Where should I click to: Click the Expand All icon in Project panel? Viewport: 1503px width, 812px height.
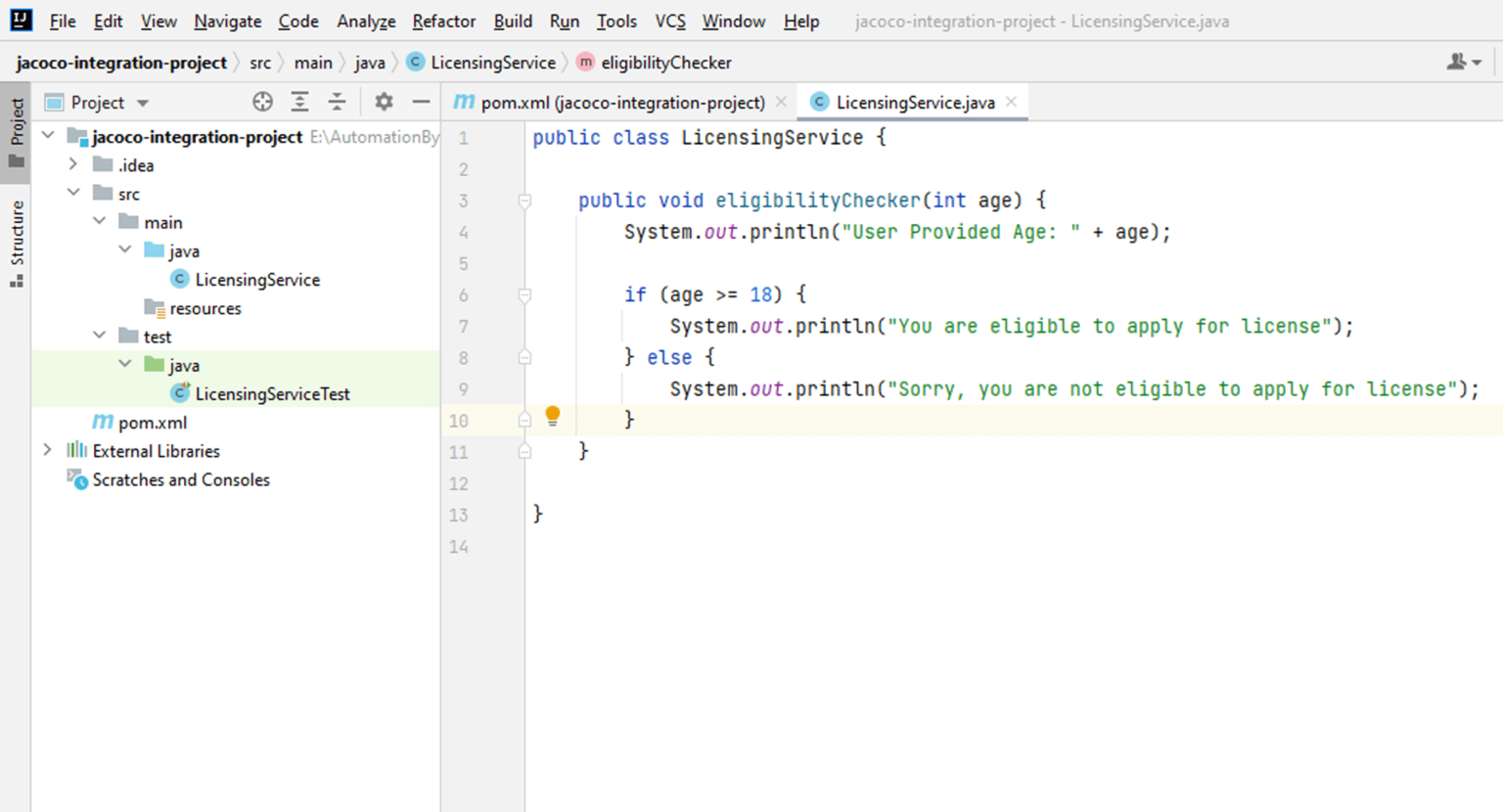(299, 102)
